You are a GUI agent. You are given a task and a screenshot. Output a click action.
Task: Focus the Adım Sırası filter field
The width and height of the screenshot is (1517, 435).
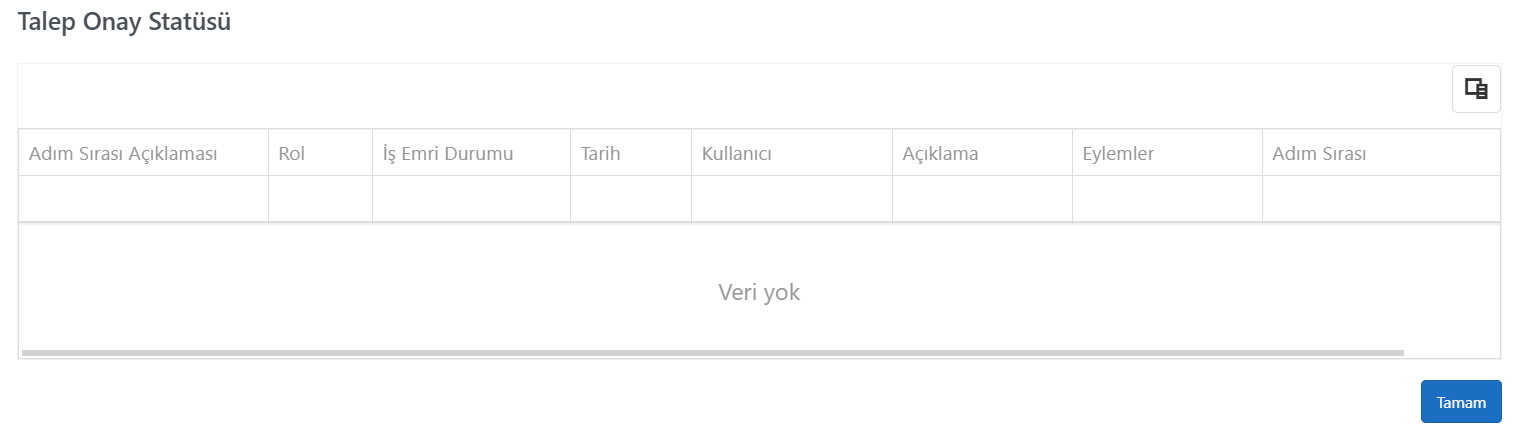tap(1381, 198)
